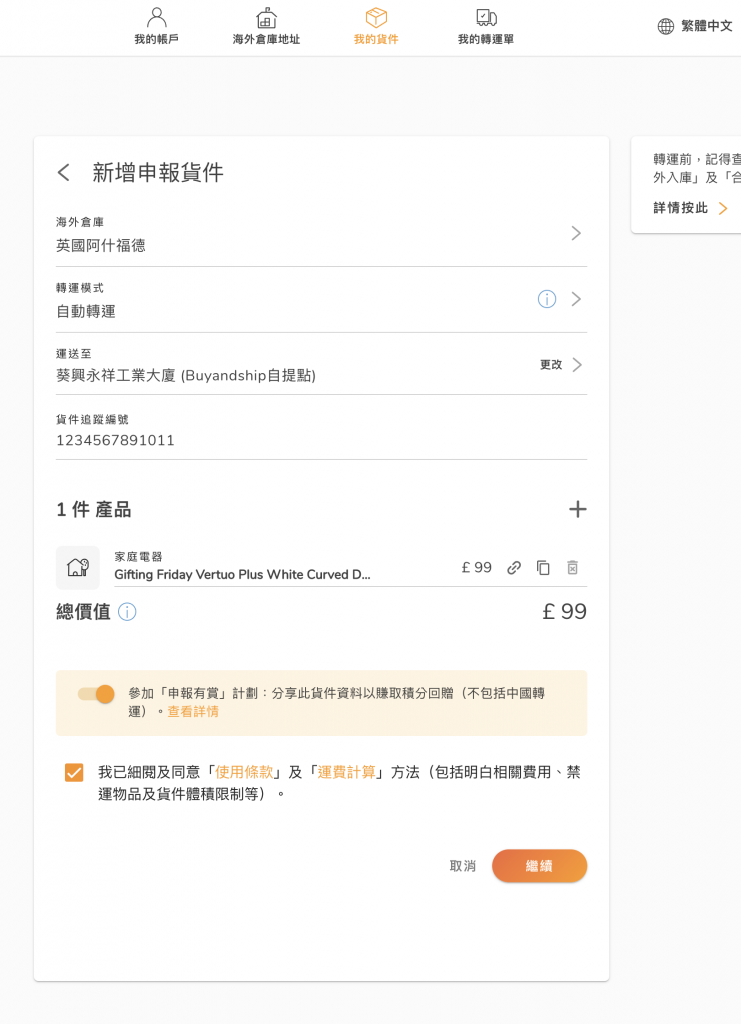The image size is (741, 1024).
Task: Click the globe language icon
Action: (666, 26)
